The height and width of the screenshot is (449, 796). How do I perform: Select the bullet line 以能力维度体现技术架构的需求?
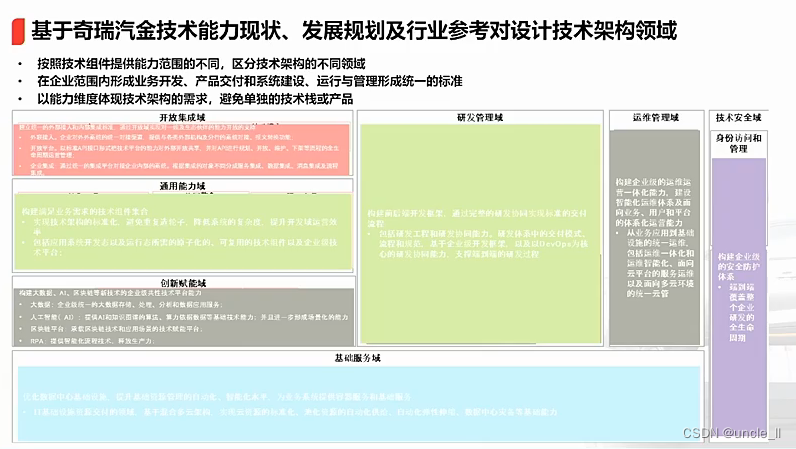(195, 99)
